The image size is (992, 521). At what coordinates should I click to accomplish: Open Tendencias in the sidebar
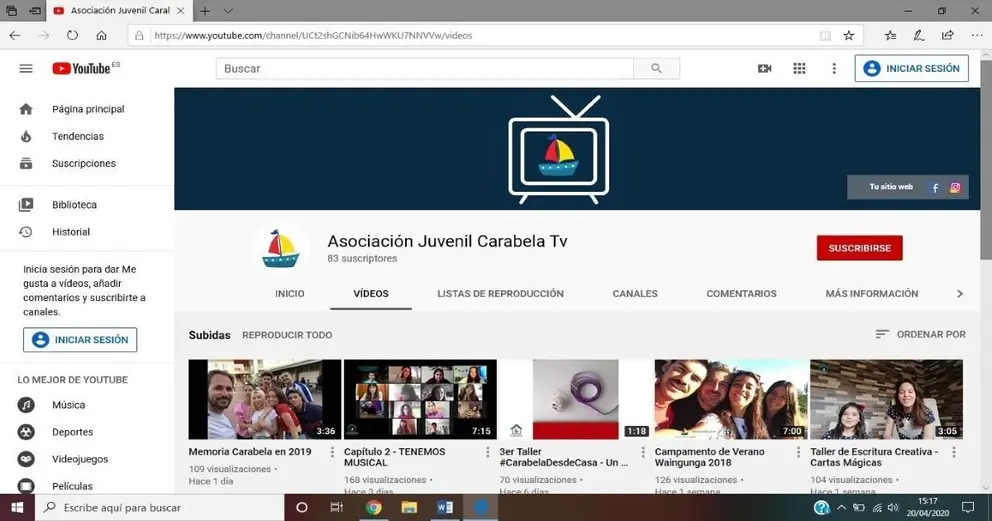77,136
